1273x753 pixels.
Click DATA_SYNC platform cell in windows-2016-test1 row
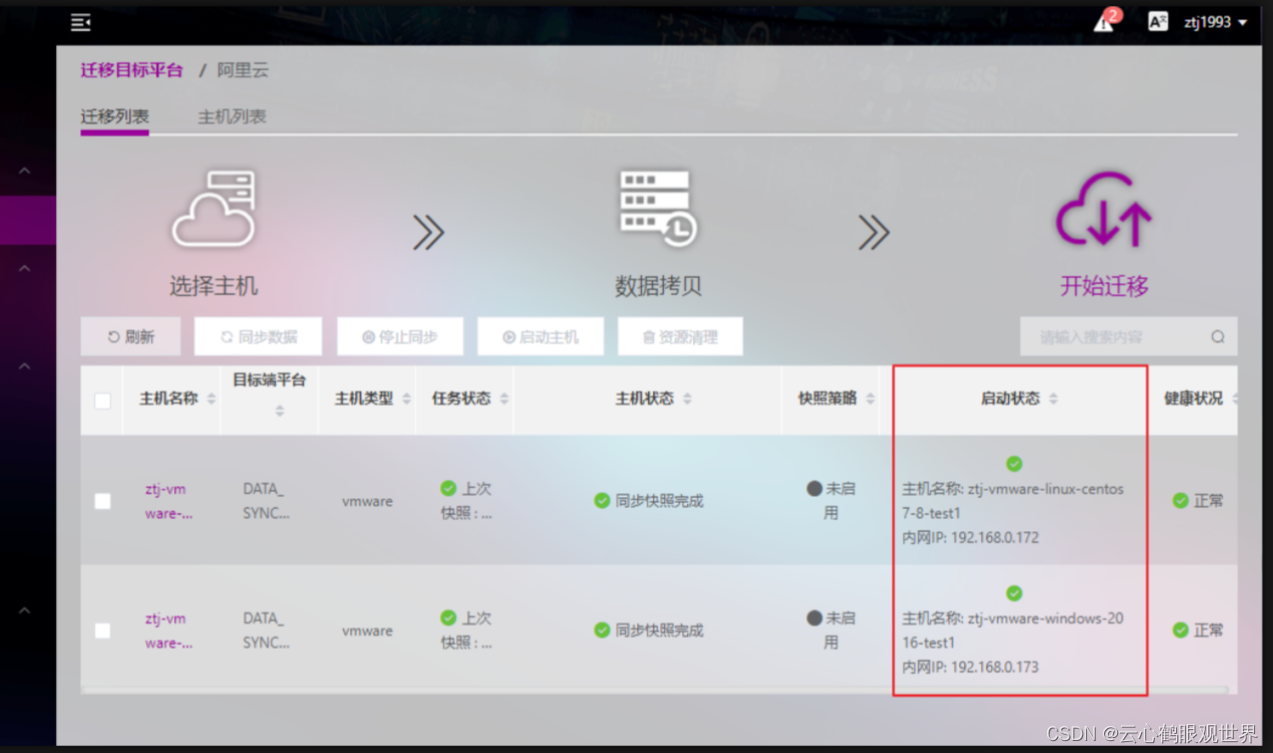coord(266,631)
